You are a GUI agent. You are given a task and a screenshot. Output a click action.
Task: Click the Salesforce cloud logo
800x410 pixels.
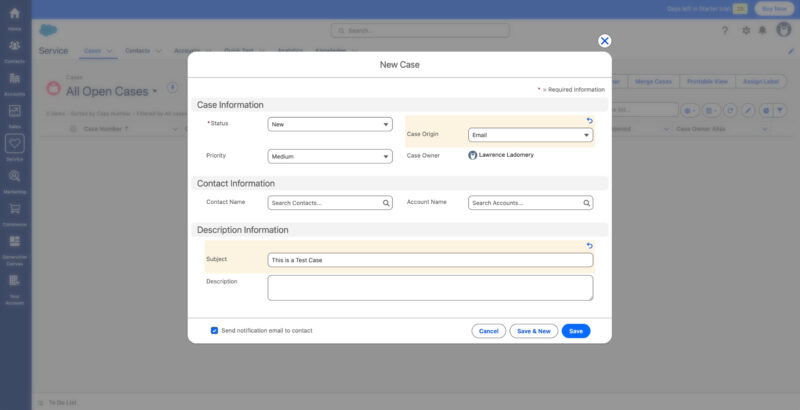[48, 31]
